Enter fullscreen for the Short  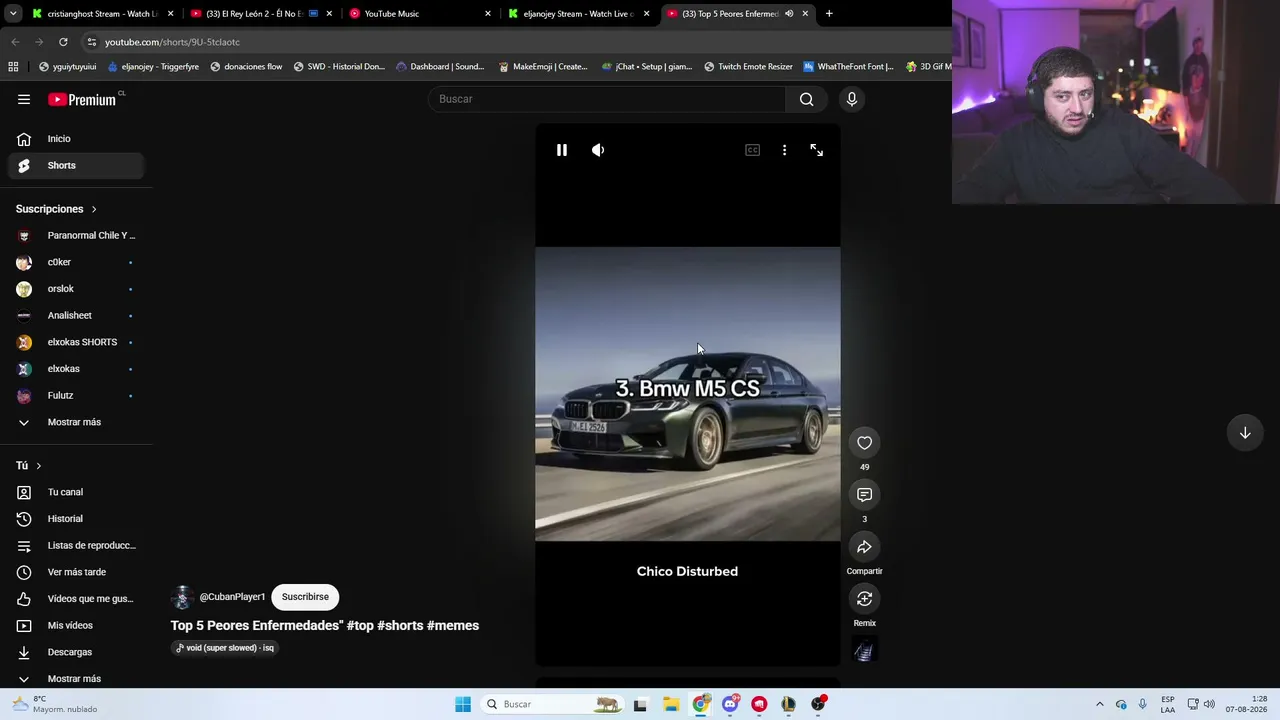(817, 150)
